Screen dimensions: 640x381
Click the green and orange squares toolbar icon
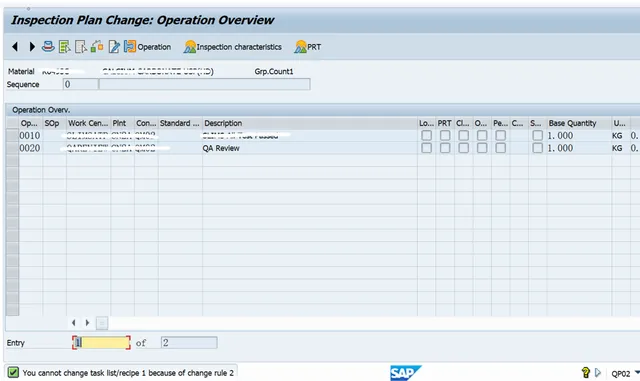(97, 47)
